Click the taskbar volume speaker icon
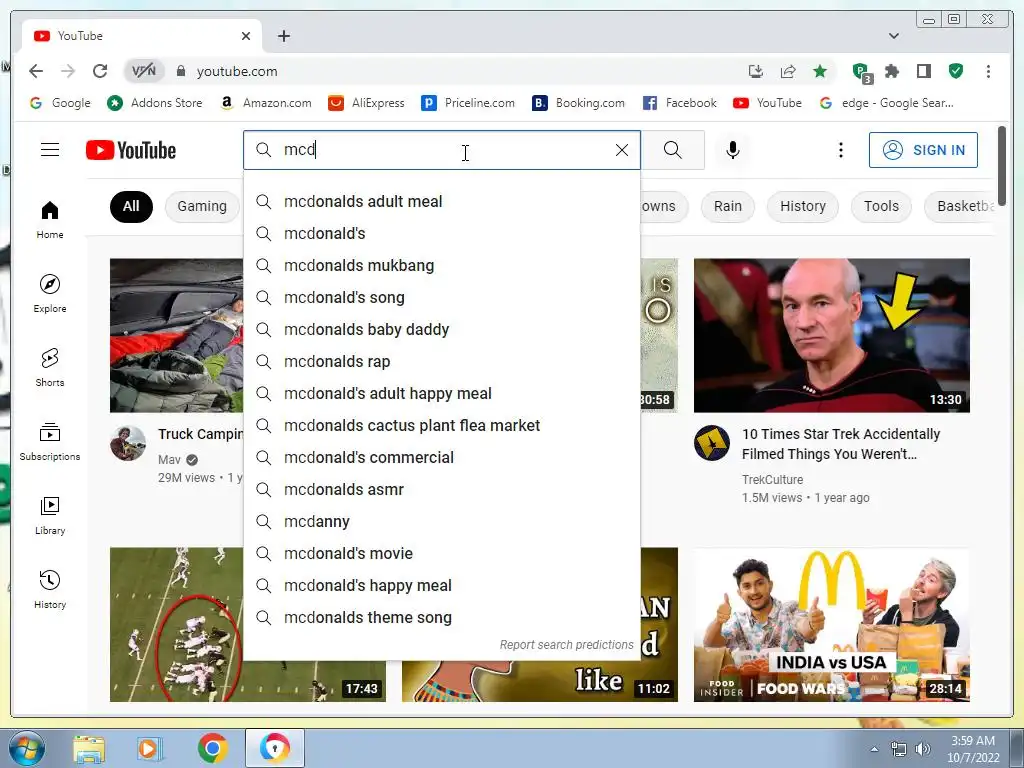The height and width of the screenshot is (768, 1024). coord(922,748)
